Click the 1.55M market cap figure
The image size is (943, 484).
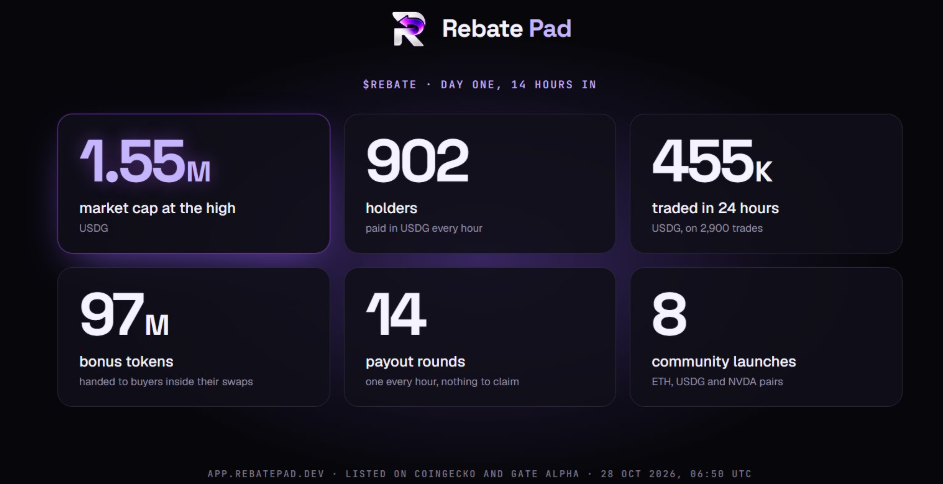(x=145, y=161)
